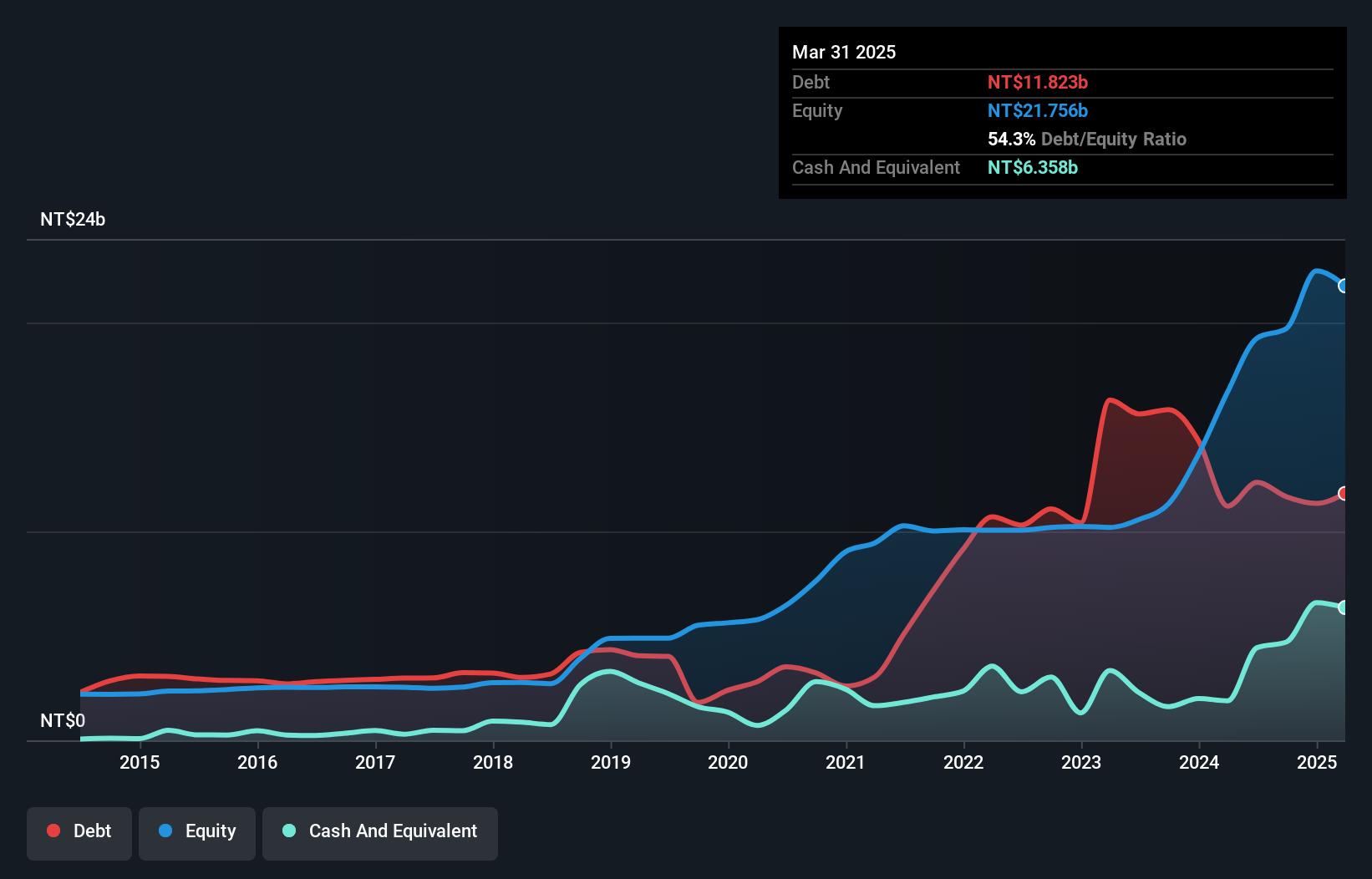Toggle the Cash And Equivalent legend button
The width and height of the screenshot is (1372, 879).
pos(380,833)
